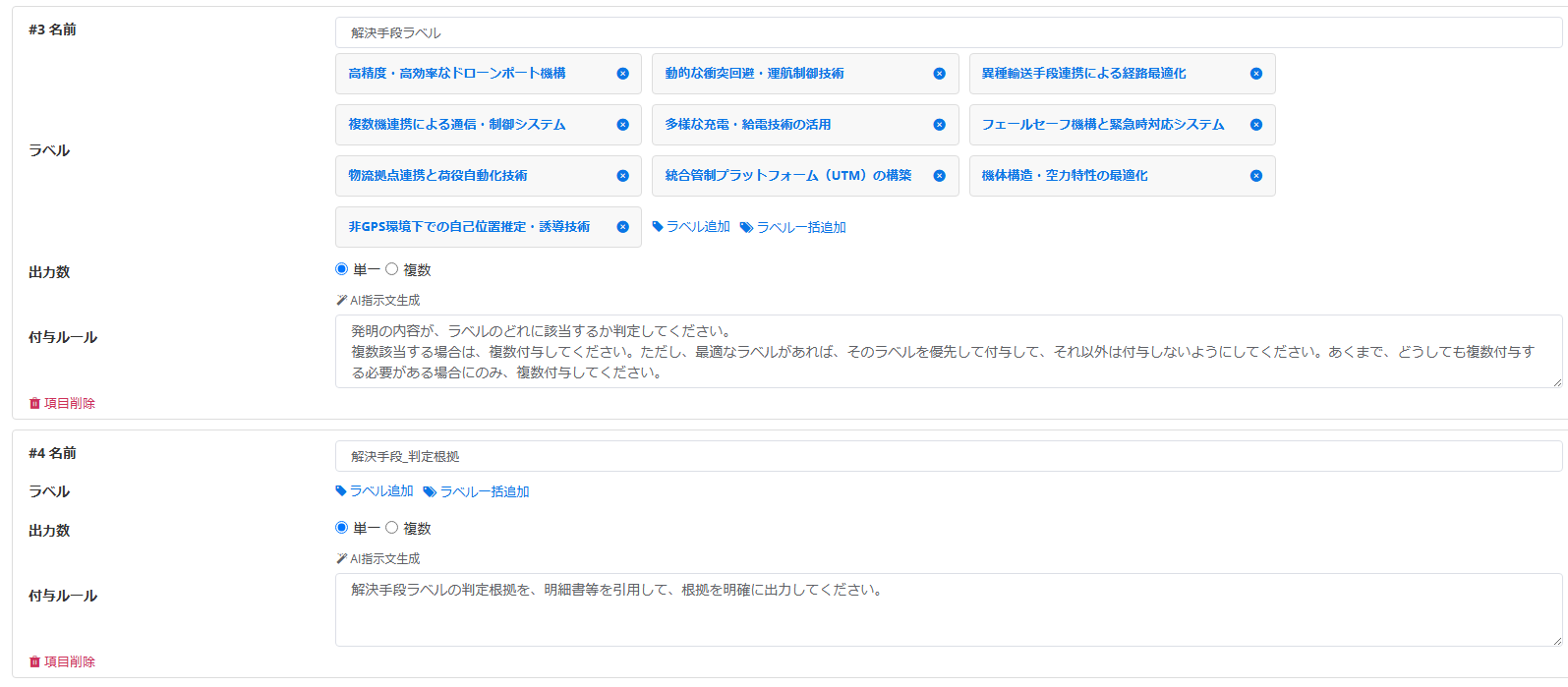This screenshot has width=1568, height=687.
Task: Remove the フェールセーフ機構と緊急時対応システム label
Action: [x=1255, y=125]
